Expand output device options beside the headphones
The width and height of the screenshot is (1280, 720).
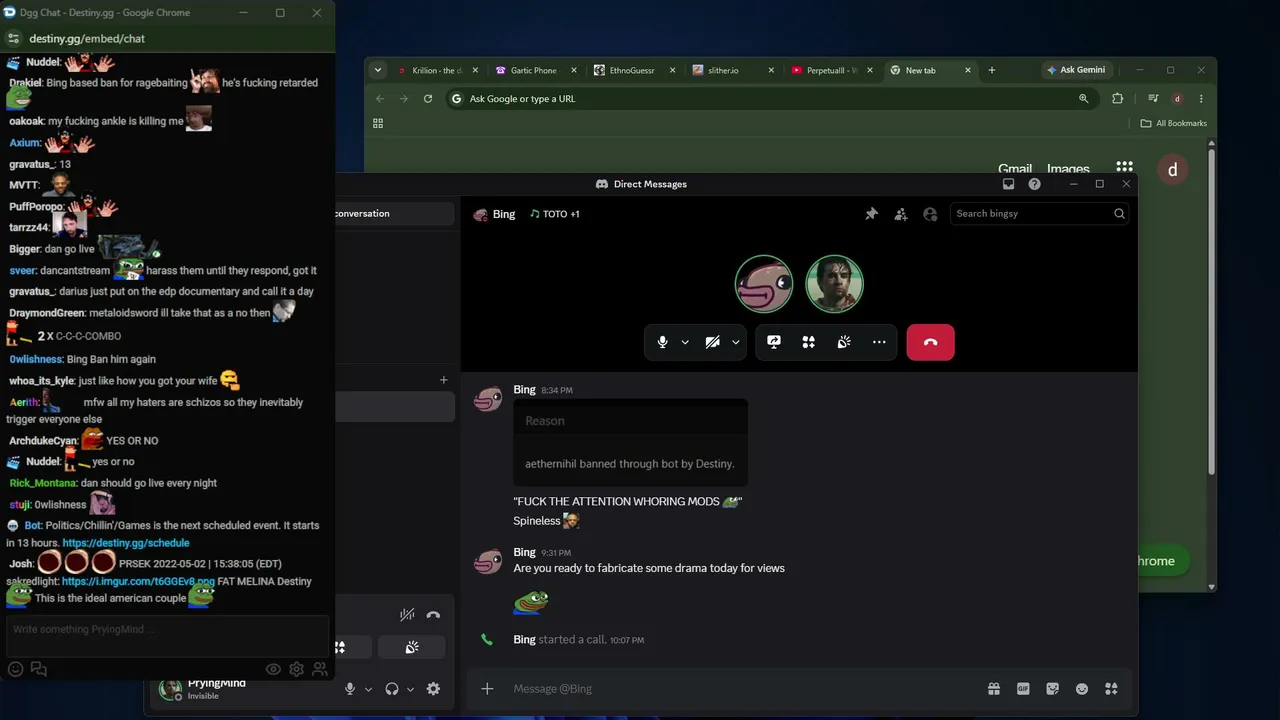[x=410, y=689]
